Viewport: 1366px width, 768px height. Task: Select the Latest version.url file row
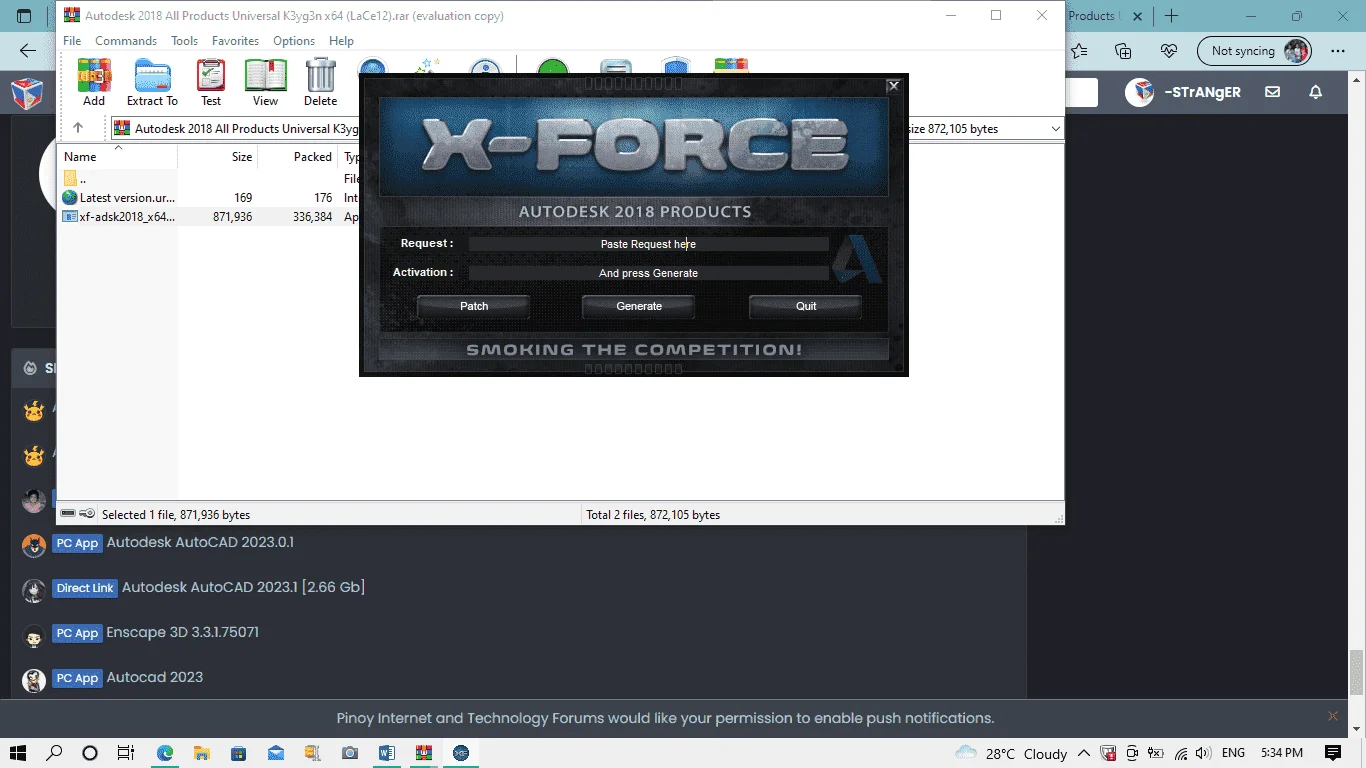tap(210, 197)
